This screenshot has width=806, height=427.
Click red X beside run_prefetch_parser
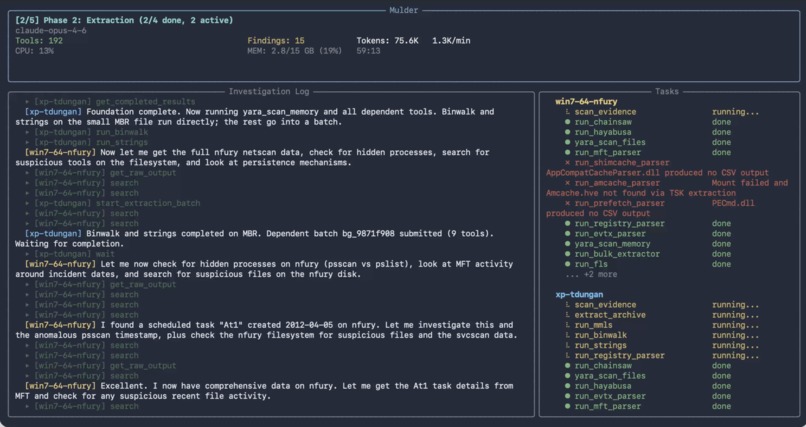point(567,203)
